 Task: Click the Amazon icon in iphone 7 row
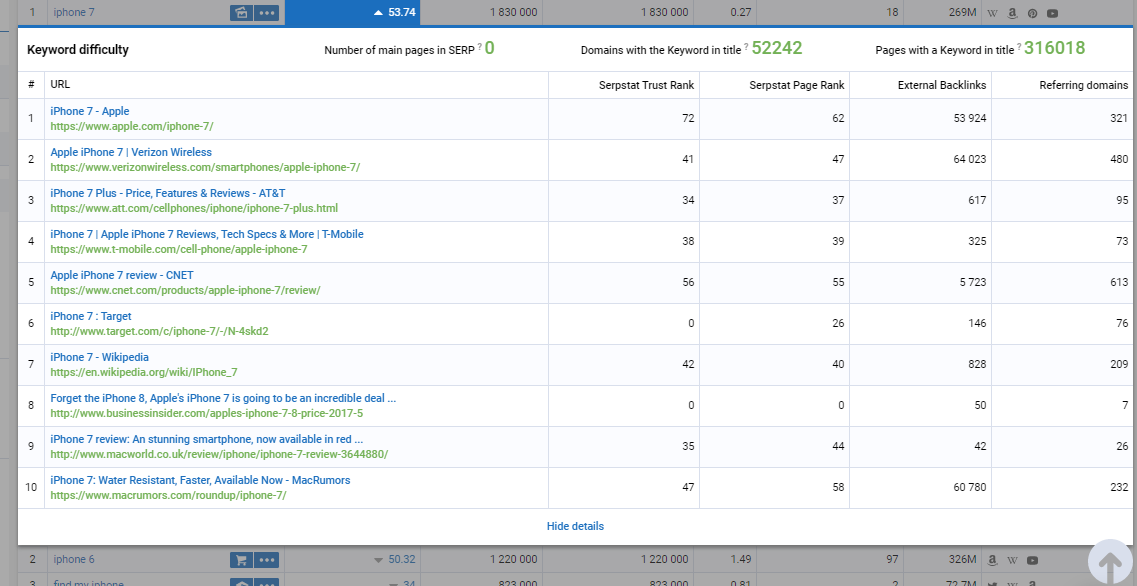(x=1012, y=13)
